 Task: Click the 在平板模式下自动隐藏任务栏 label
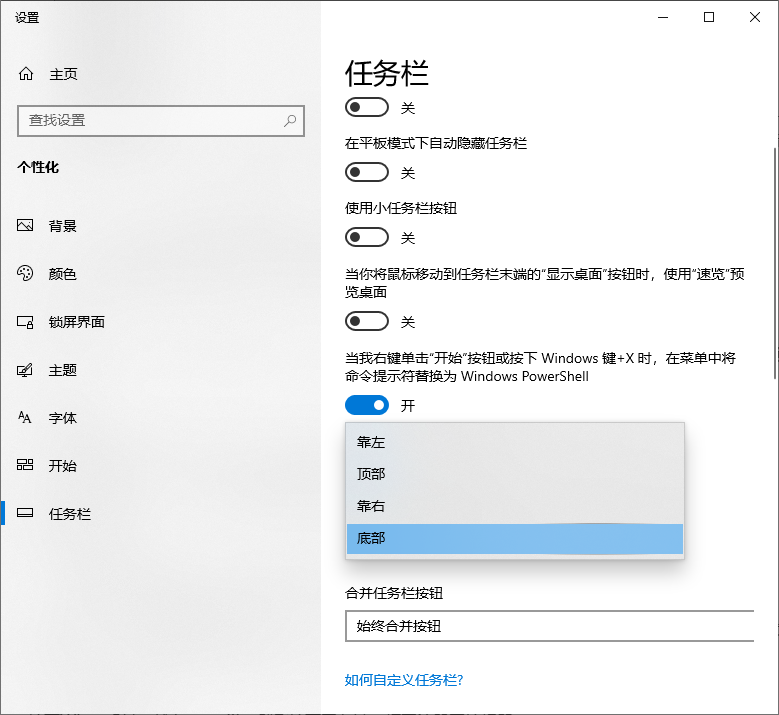(436, 143)
